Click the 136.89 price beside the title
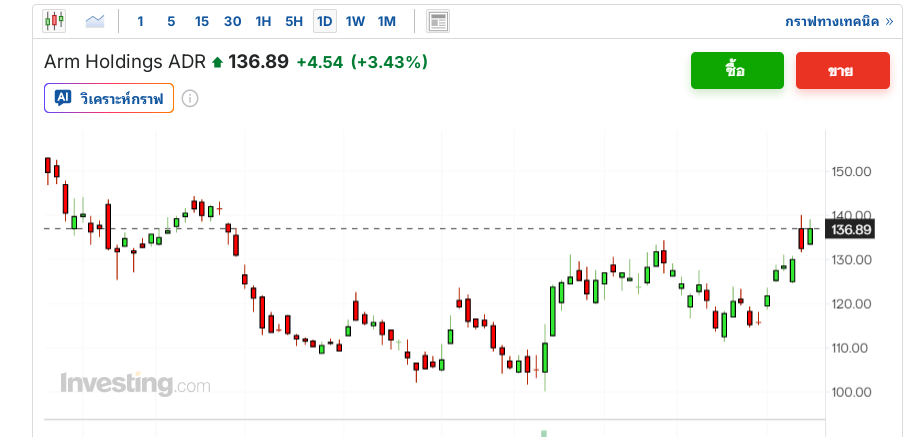 258,62
